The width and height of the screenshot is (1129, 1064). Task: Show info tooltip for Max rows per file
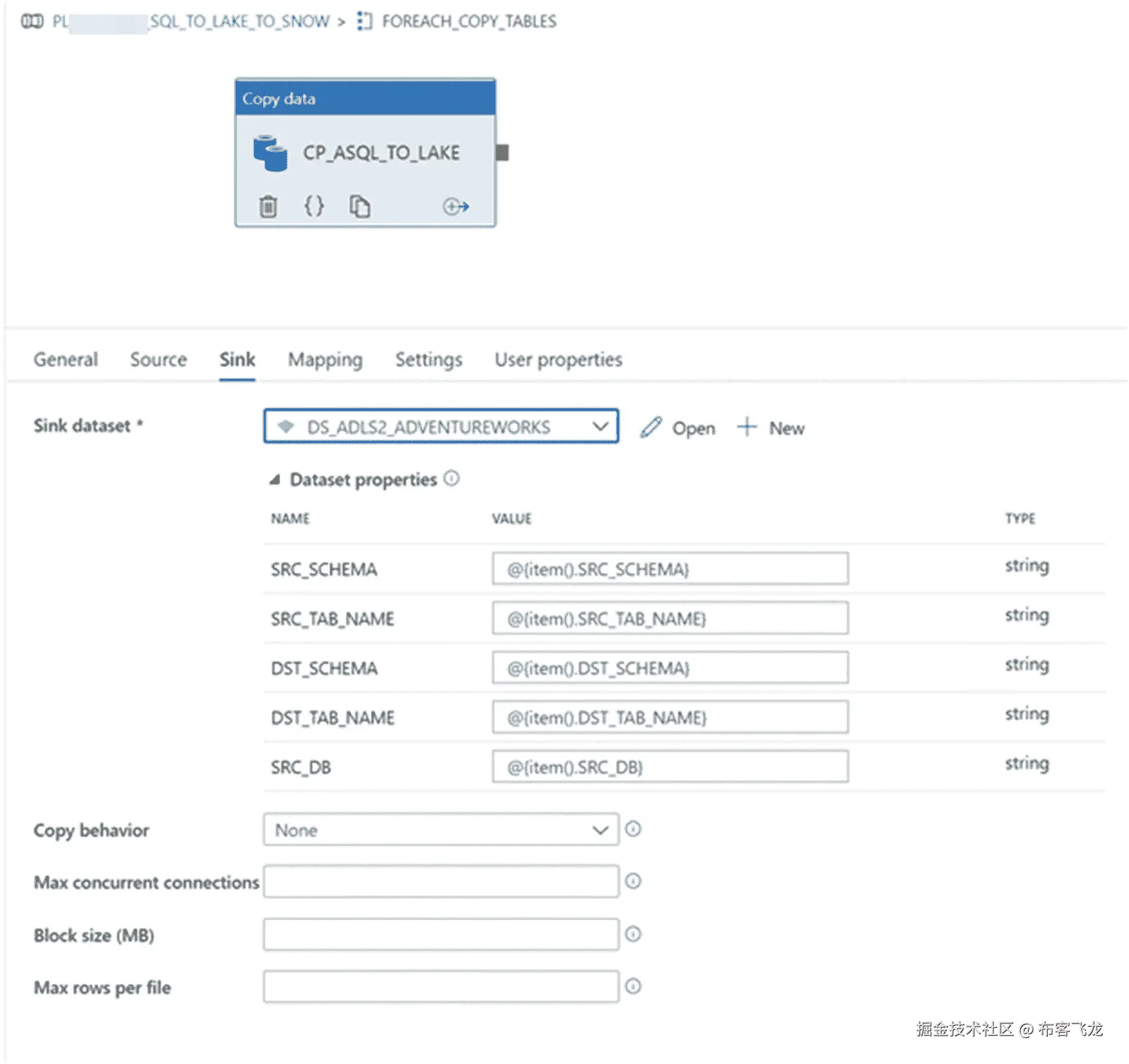click(633, 986)
